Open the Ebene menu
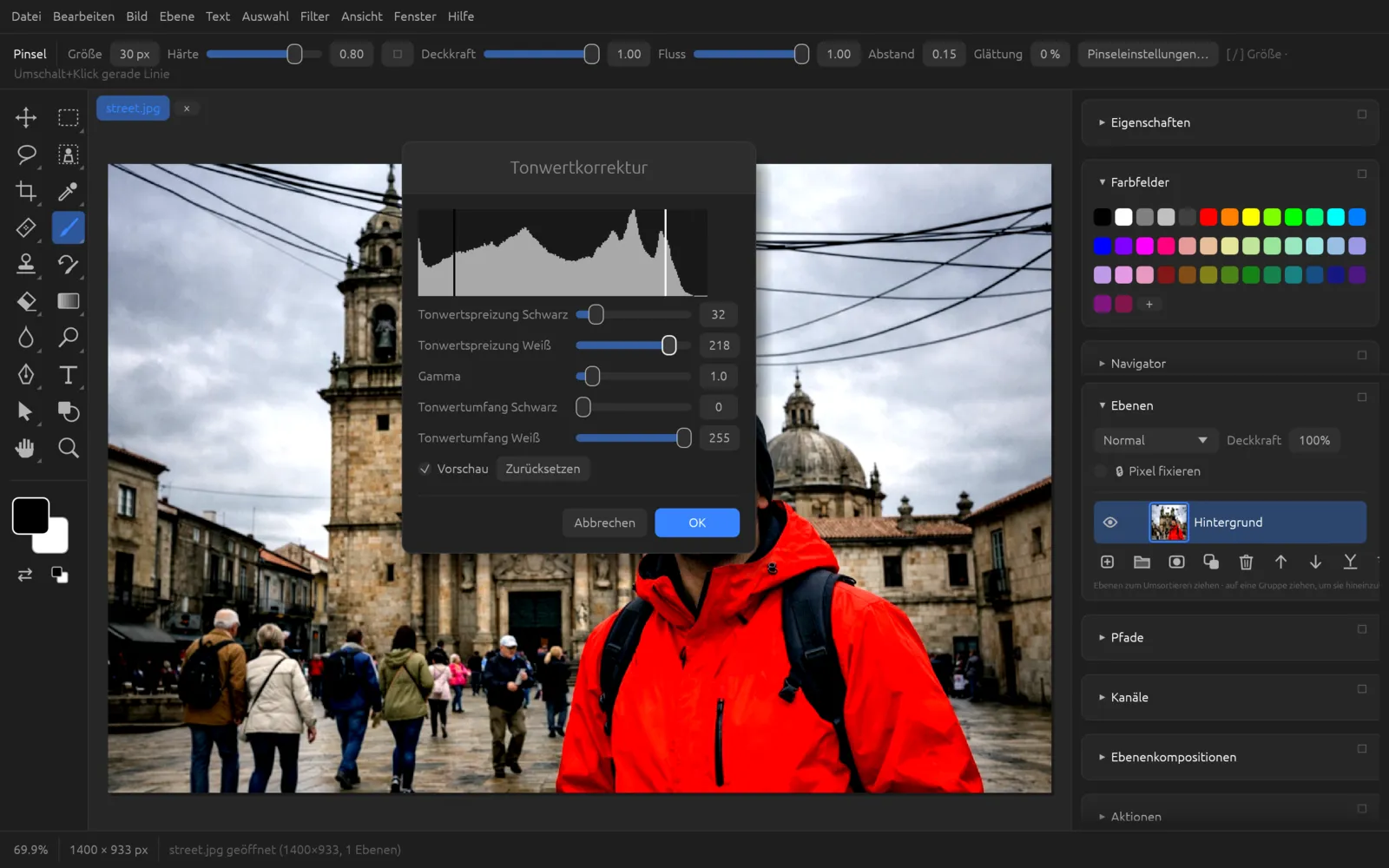Screen dimensions: 1389x868 coord(177,16)
